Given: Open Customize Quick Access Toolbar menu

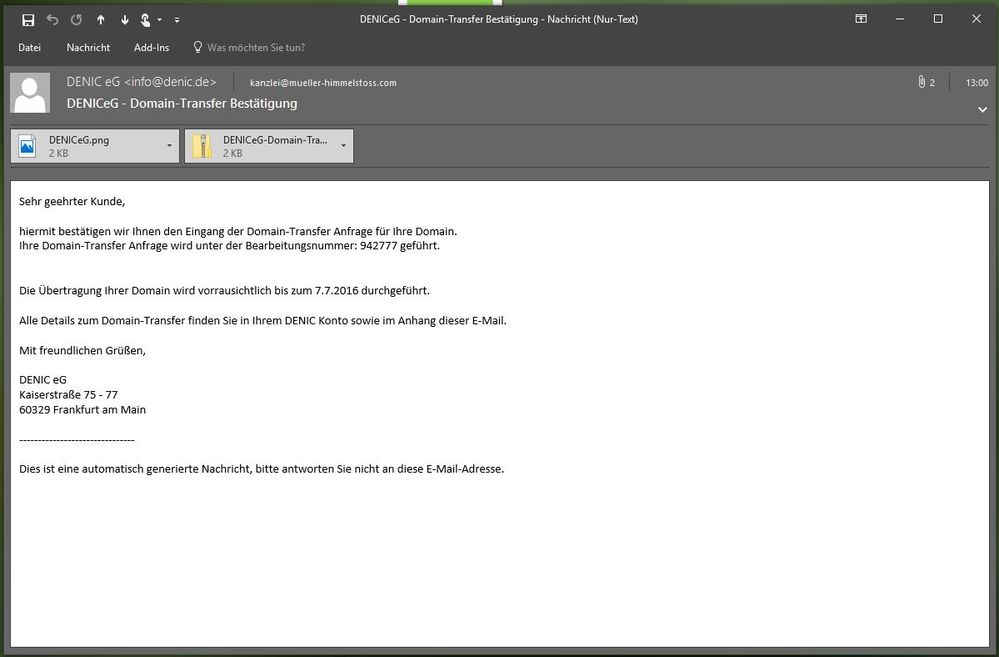Looking at the screenshot, I should 177,20.
